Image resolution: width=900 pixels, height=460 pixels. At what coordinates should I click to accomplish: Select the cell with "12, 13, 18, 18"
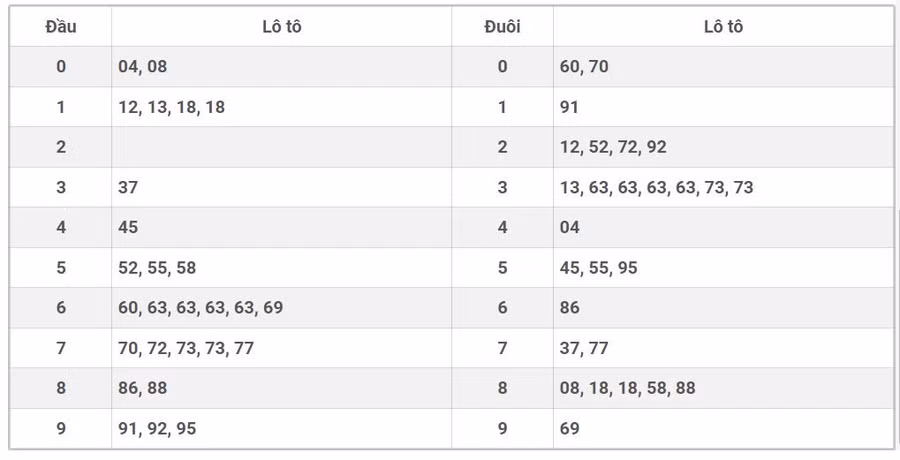(171, 107)
